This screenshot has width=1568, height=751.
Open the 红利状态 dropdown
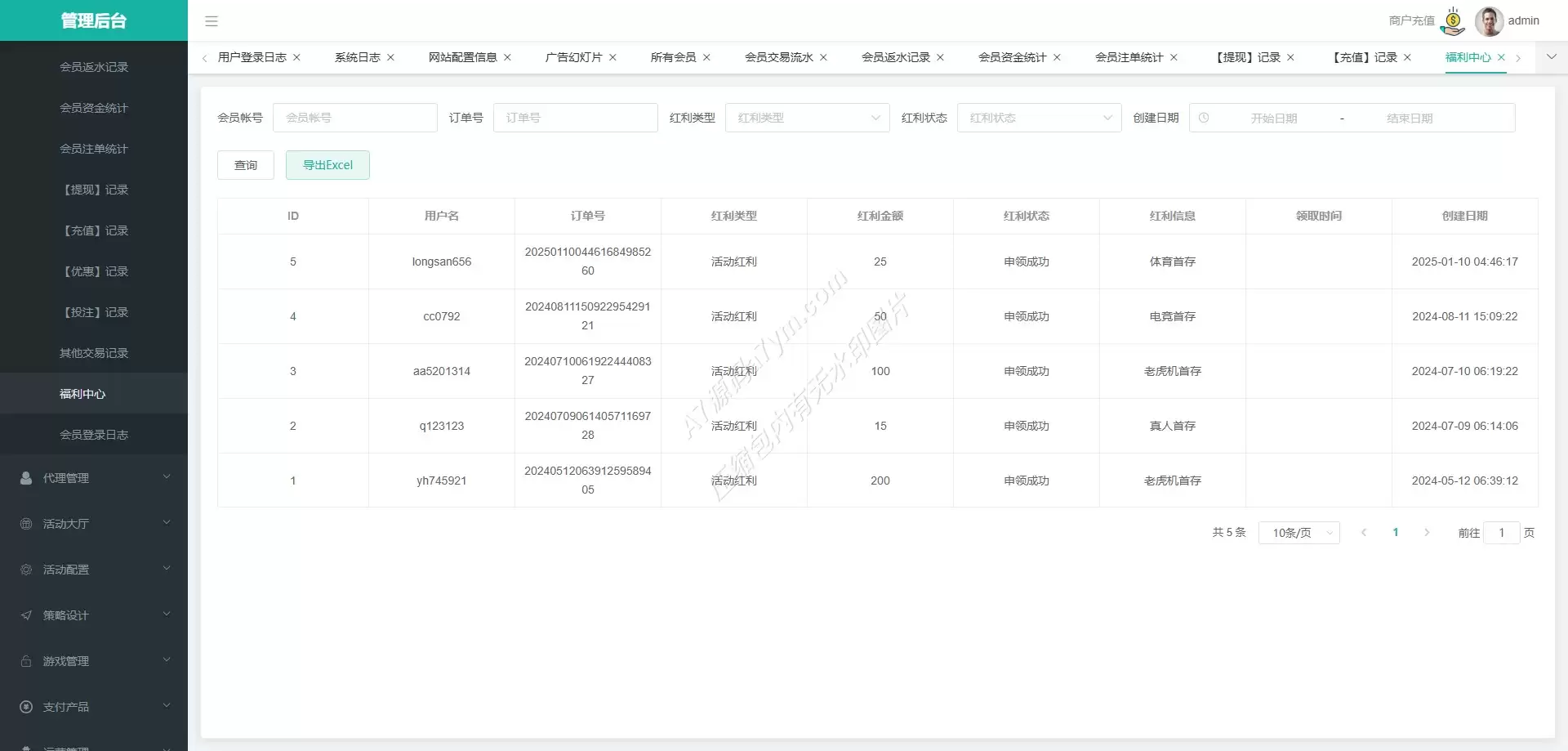pyautogui.click(x=1039, y=118)
